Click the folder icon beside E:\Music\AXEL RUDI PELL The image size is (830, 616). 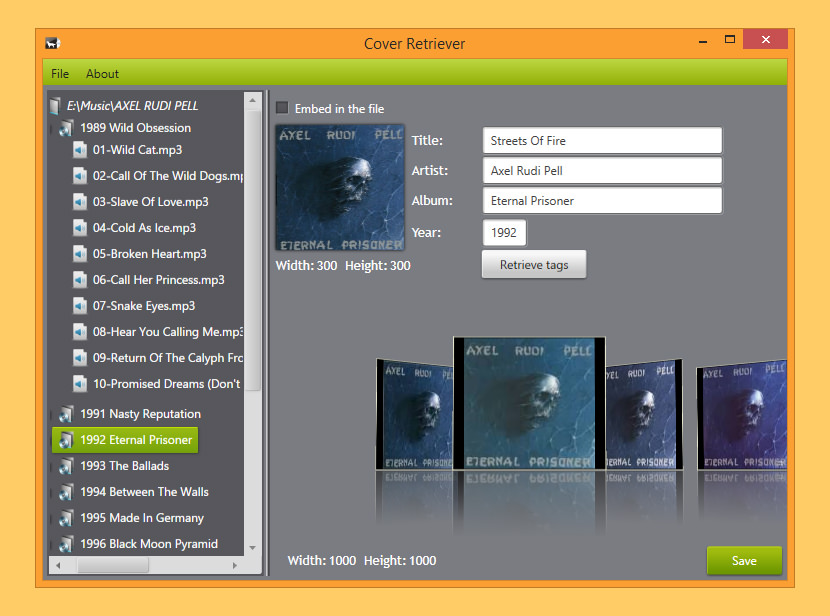[x=55, y=106]
